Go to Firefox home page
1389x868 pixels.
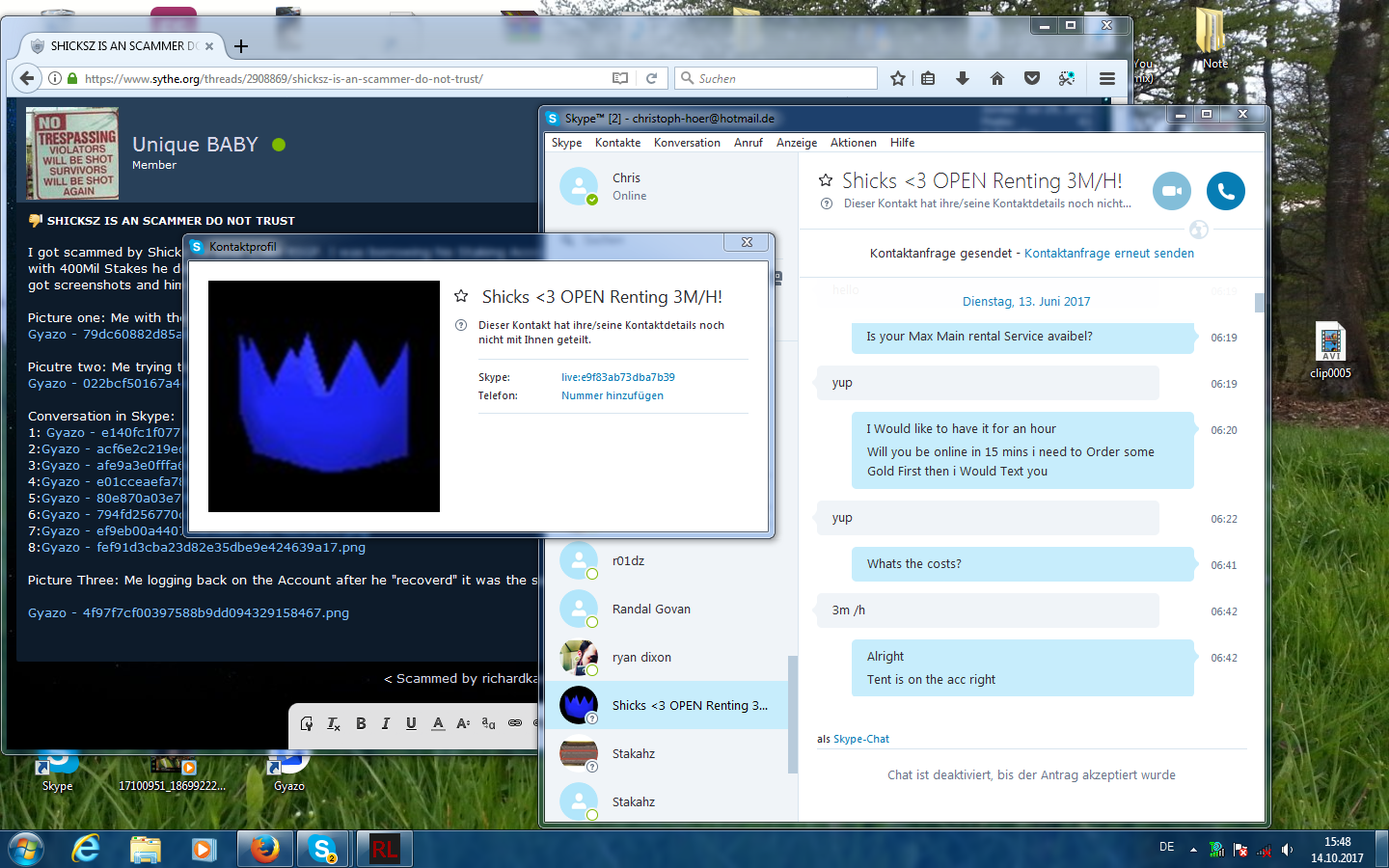(x=997, y=78)
